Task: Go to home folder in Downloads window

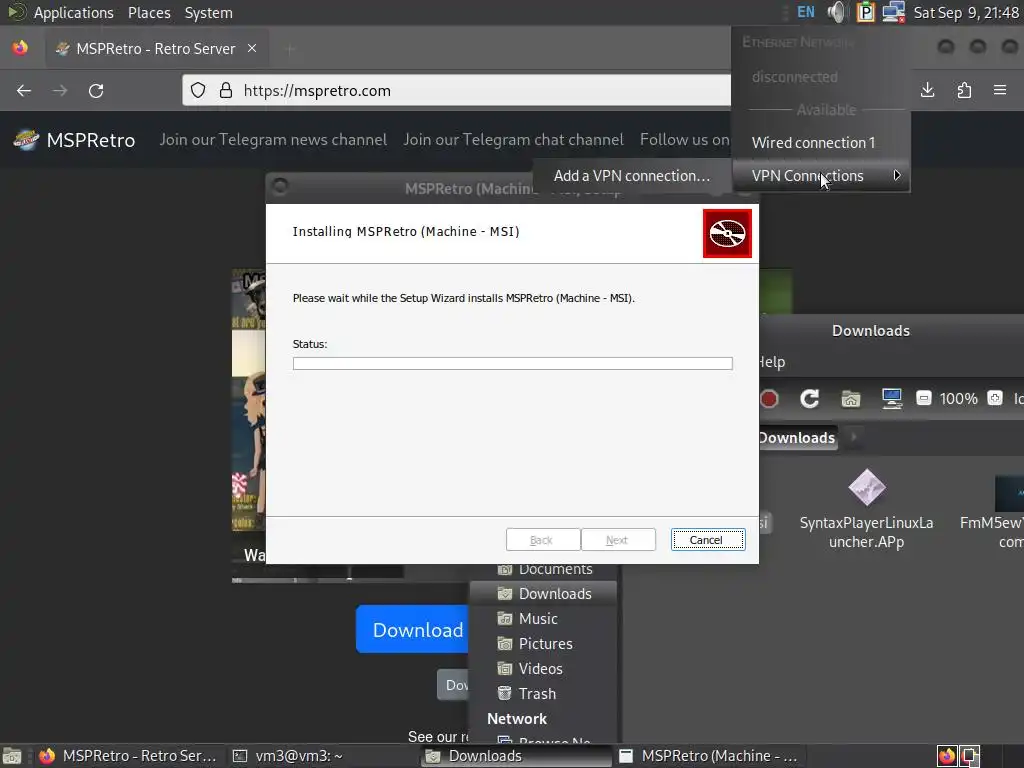Action: point(850,398)
